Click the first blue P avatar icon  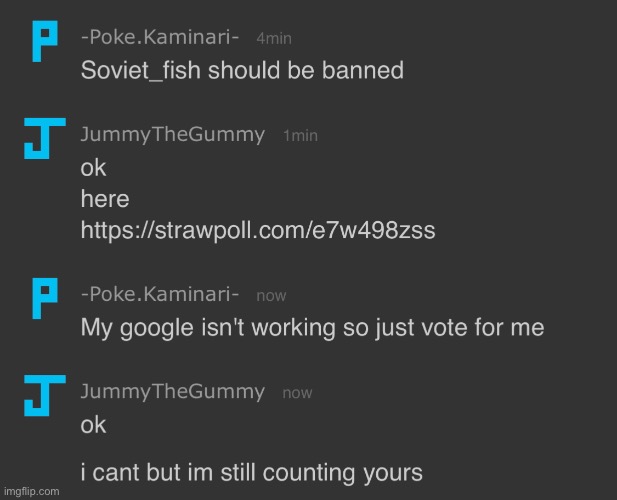pyautogui.click(x=45, y=41)
